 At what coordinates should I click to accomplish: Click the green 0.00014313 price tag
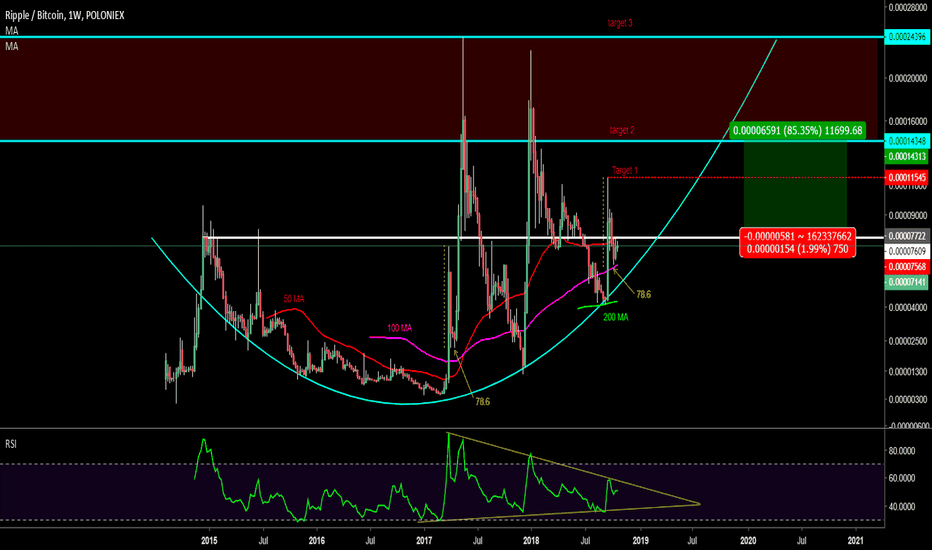click(x=906, y=156)
